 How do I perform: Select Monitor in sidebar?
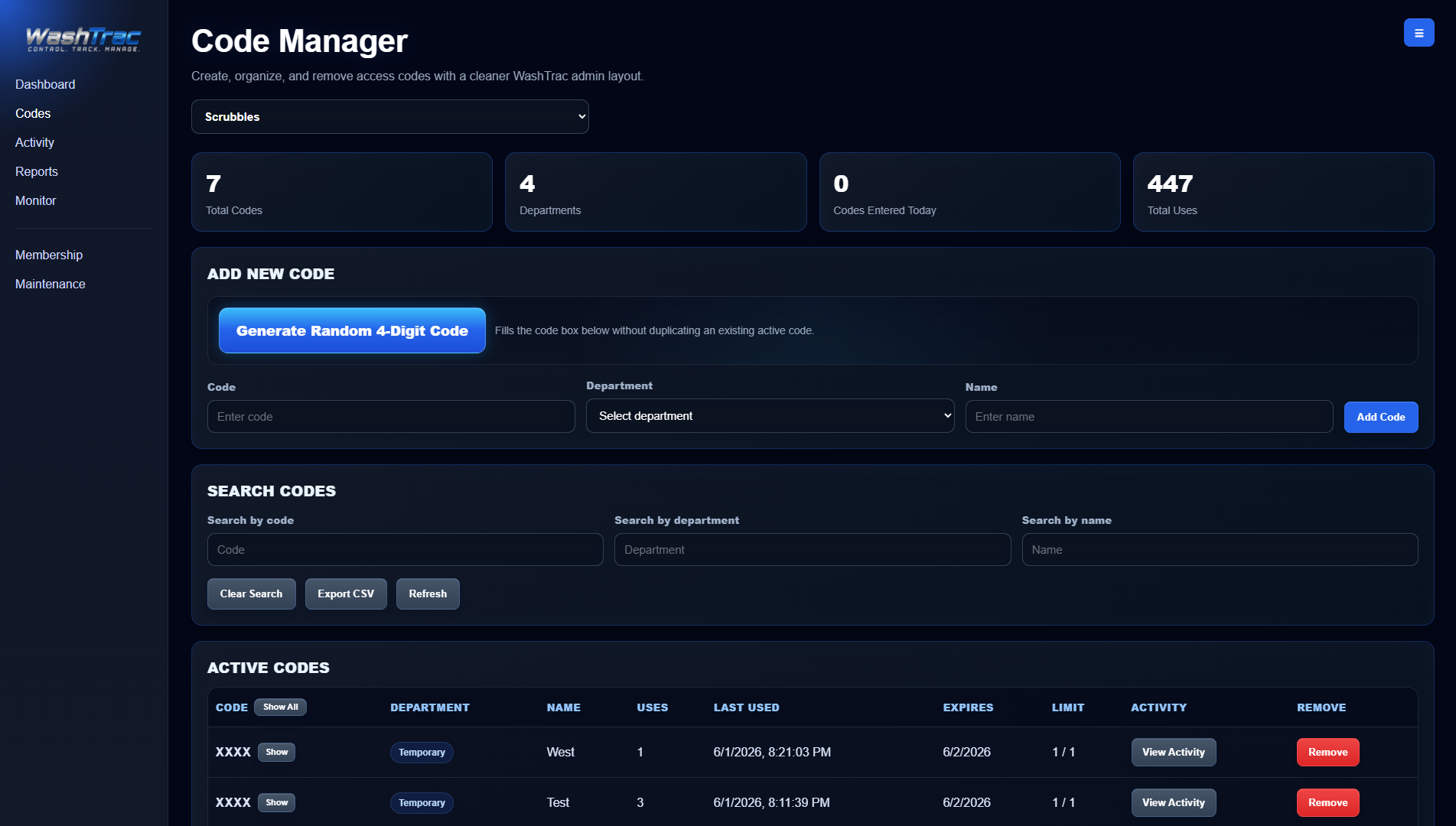[36, 200]
